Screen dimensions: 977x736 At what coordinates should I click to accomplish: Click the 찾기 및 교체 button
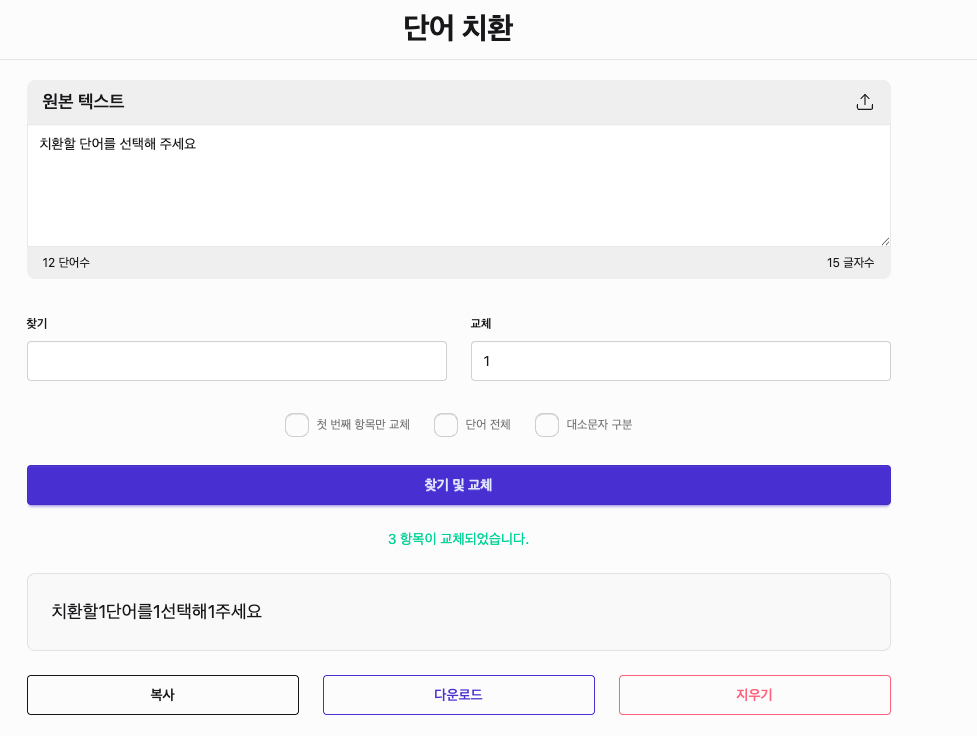point(459,485)
